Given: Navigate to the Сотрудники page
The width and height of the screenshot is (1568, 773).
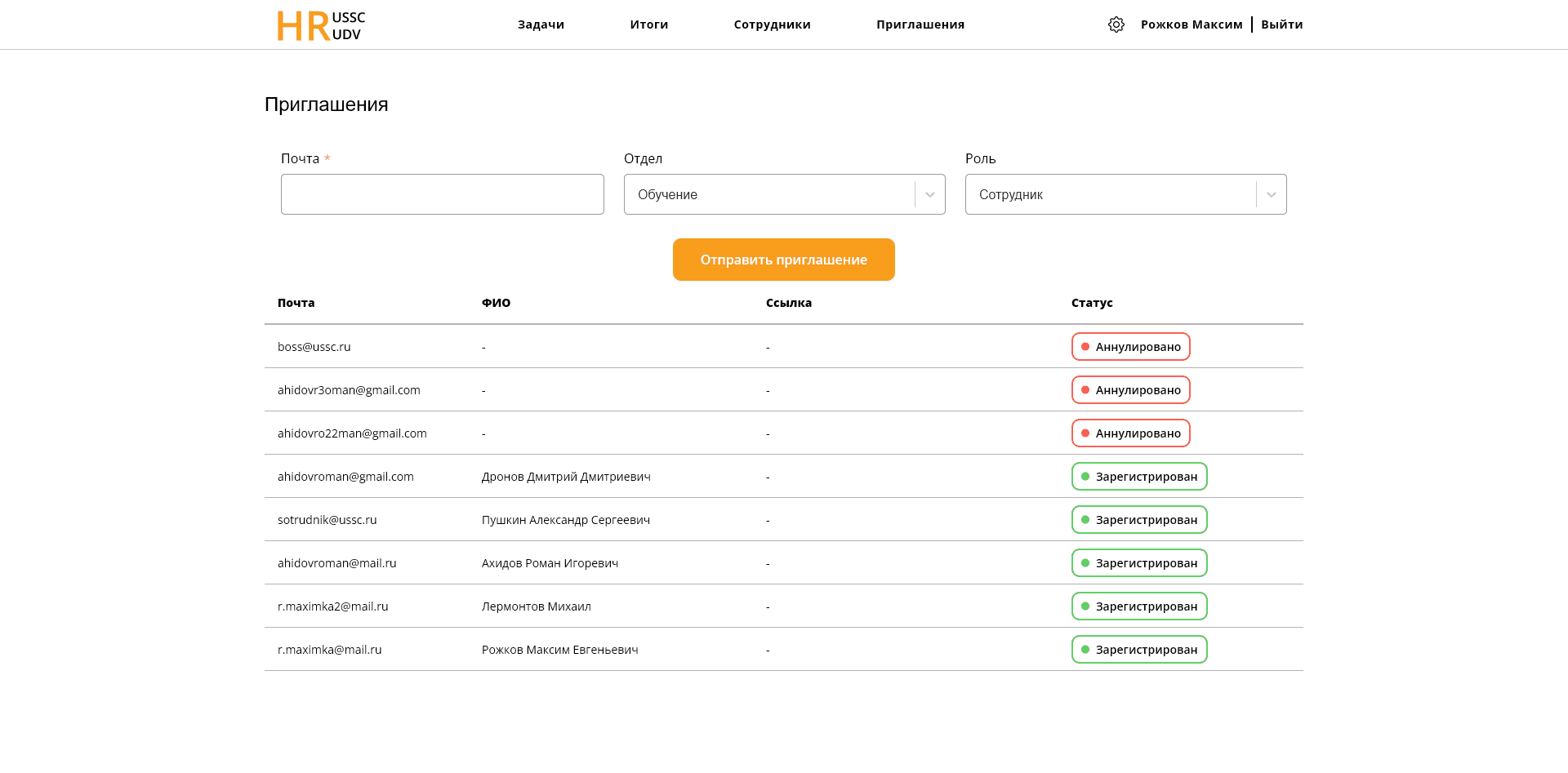Looking at the screenshot, I should pos(772,24).
